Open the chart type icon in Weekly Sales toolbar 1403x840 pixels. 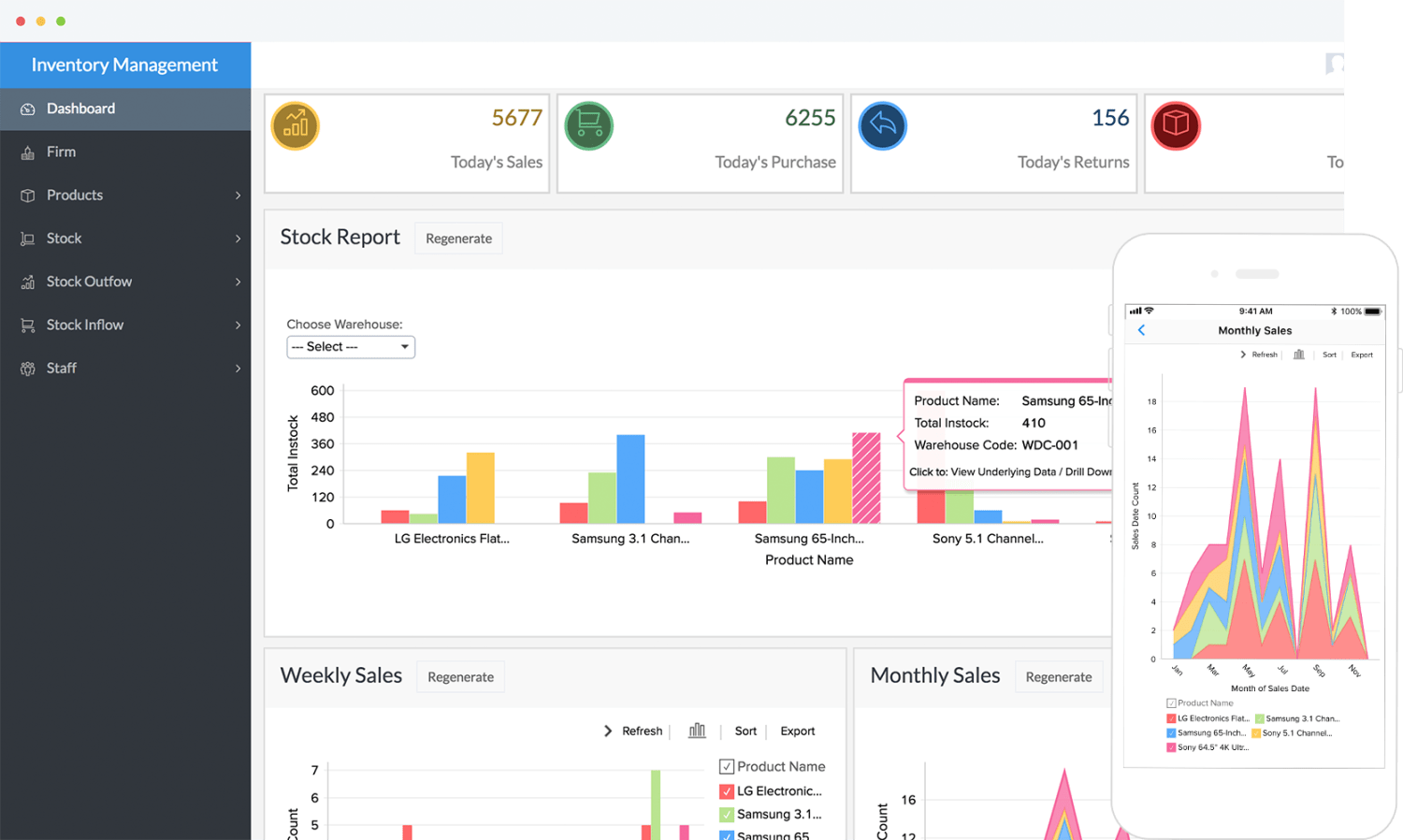coord(696,731)
